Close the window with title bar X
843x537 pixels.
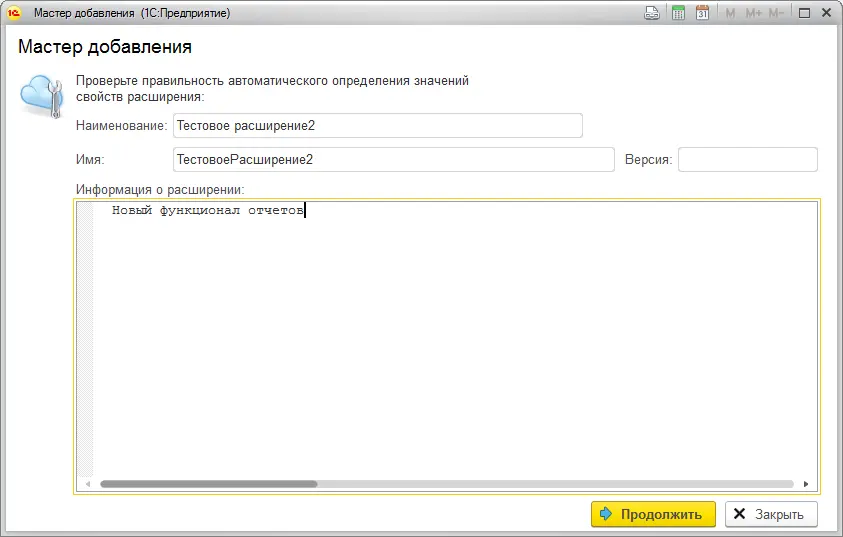[x=827, y=13]
